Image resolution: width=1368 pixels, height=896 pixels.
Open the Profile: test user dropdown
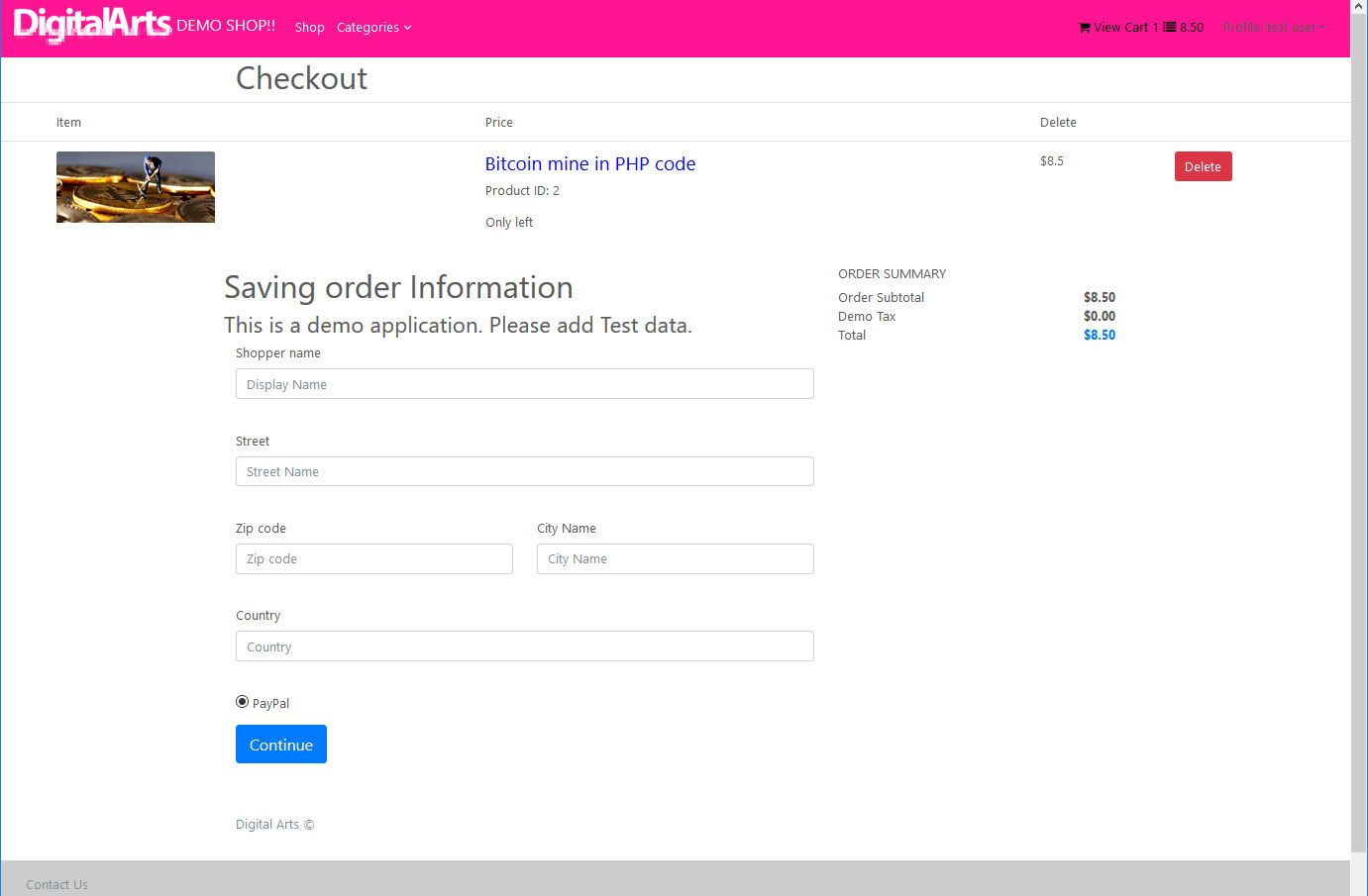1273,28
